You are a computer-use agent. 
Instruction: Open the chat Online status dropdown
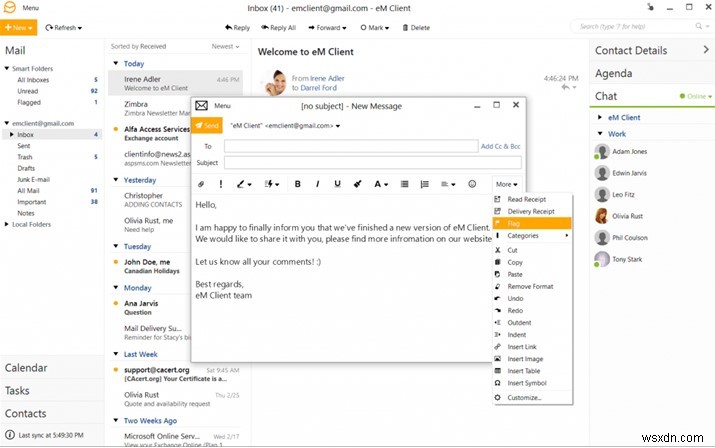click(x=696, y=96)
